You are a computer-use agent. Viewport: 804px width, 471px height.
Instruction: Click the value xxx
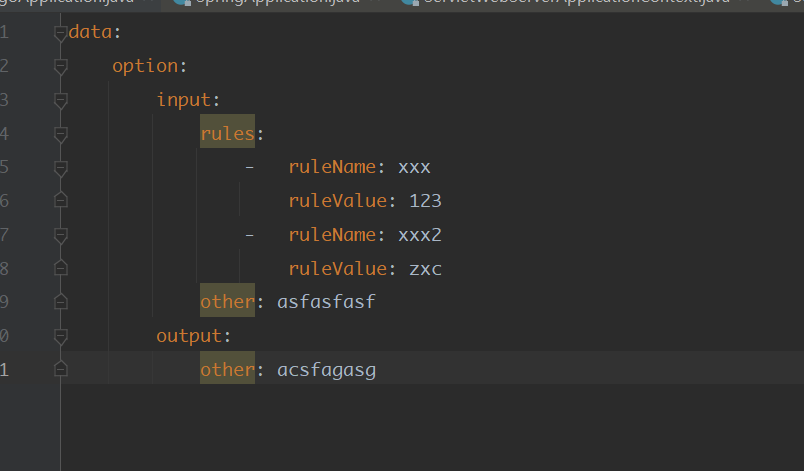click(414, 168)
